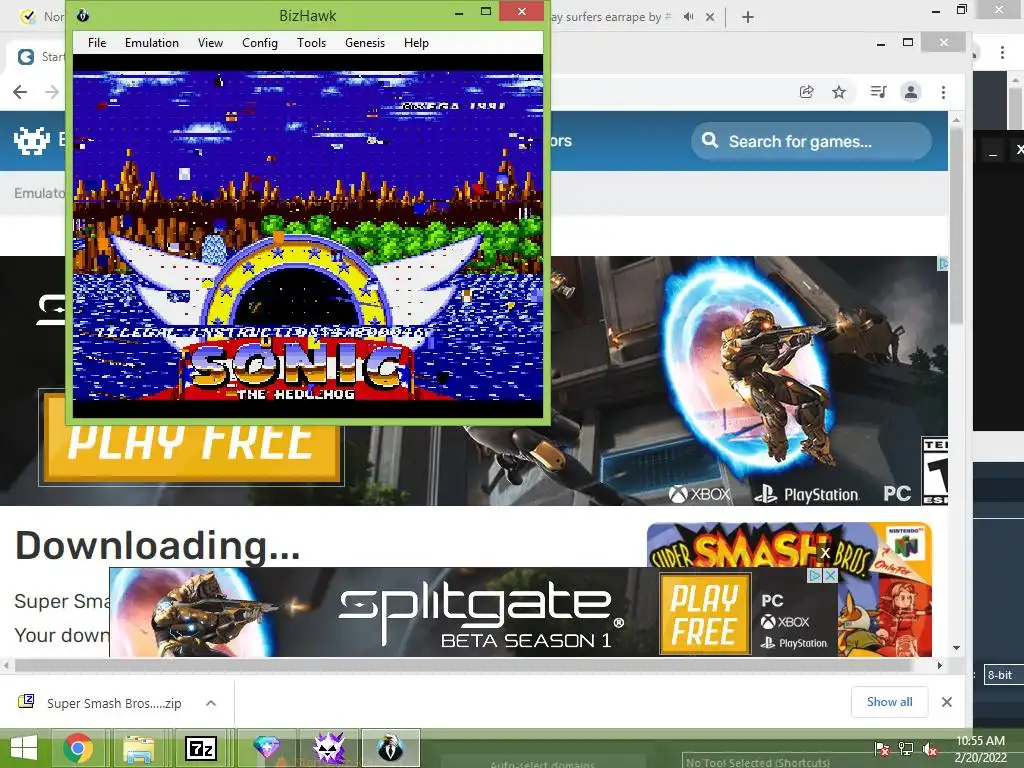Screen dimensions: 1024x768
Task: Click the share page icon in Chrome
Action: pyautogui.click(x=807, y=92)
